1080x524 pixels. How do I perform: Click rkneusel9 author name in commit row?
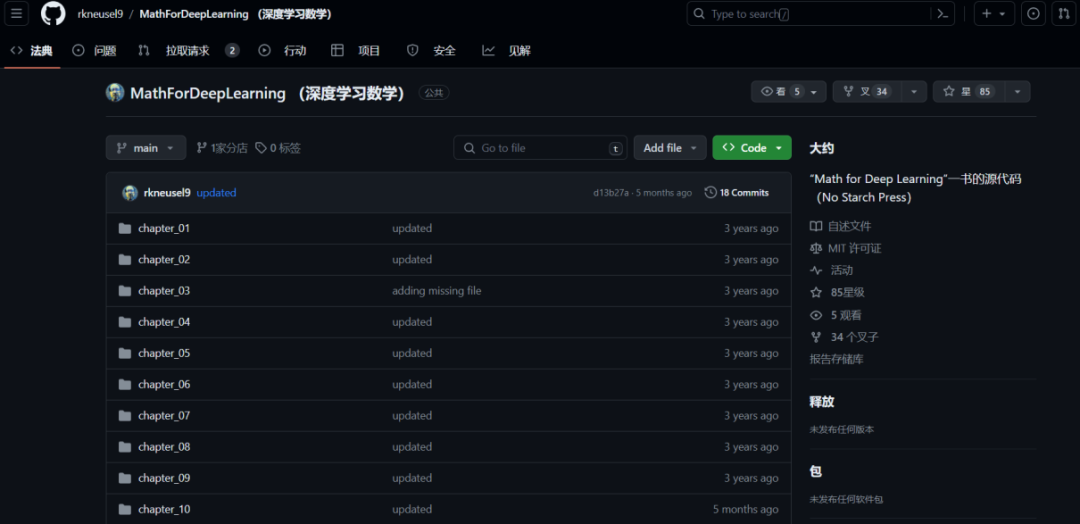pyautogui.click(x=167, y=193)
